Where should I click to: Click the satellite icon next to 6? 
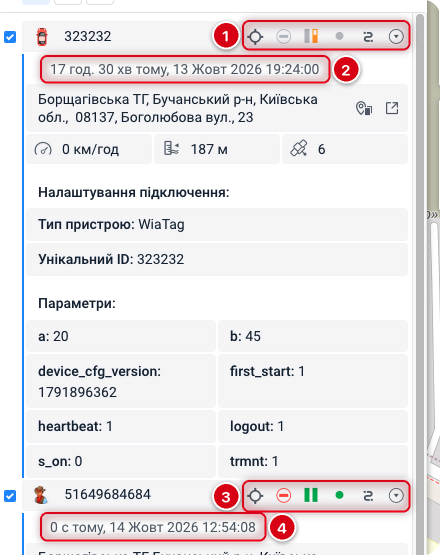(x=299, y=149)
